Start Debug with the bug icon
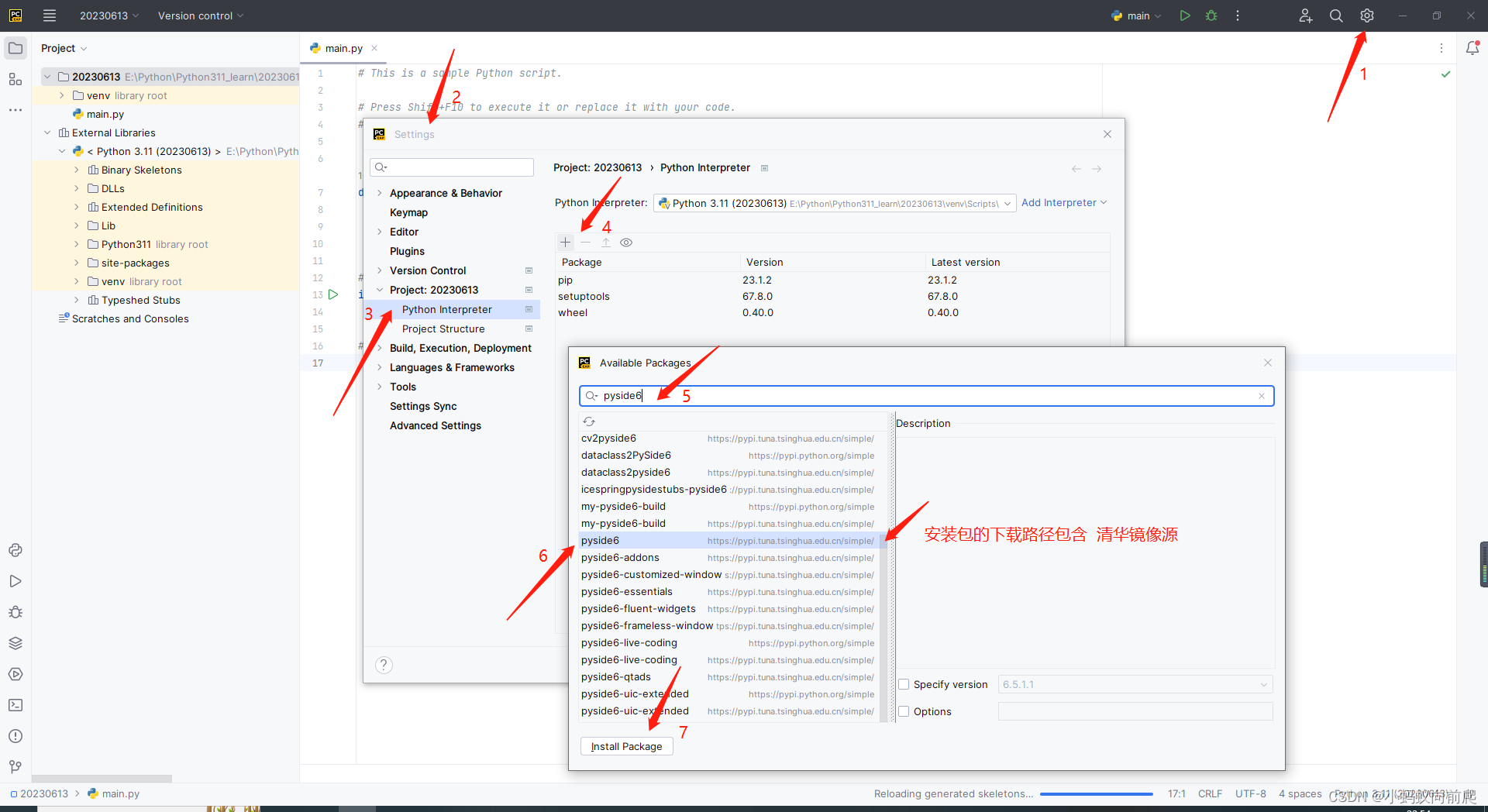This screenshot has height=812, width=1488. pos(1211,15)
